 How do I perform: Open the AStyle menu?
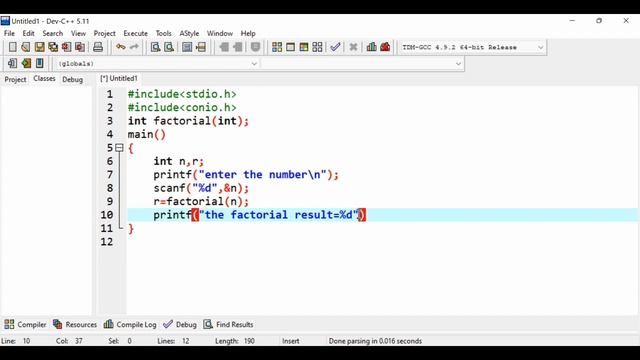click(189, 33)
